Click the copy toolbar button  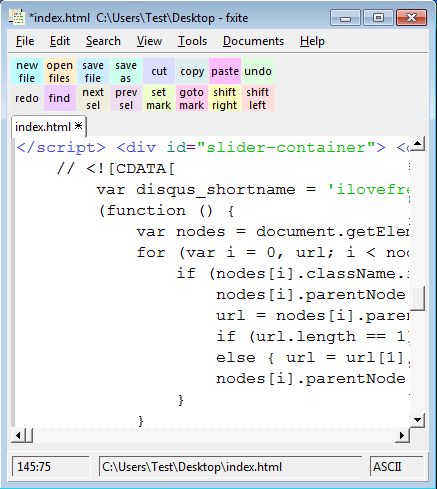[x=192, y=71]
